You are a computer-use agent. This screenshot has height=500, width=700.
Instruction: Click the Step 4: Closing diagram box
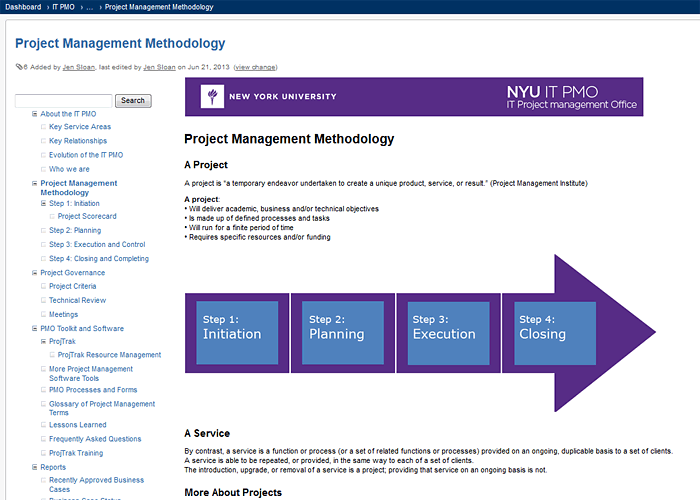[555, 333]
